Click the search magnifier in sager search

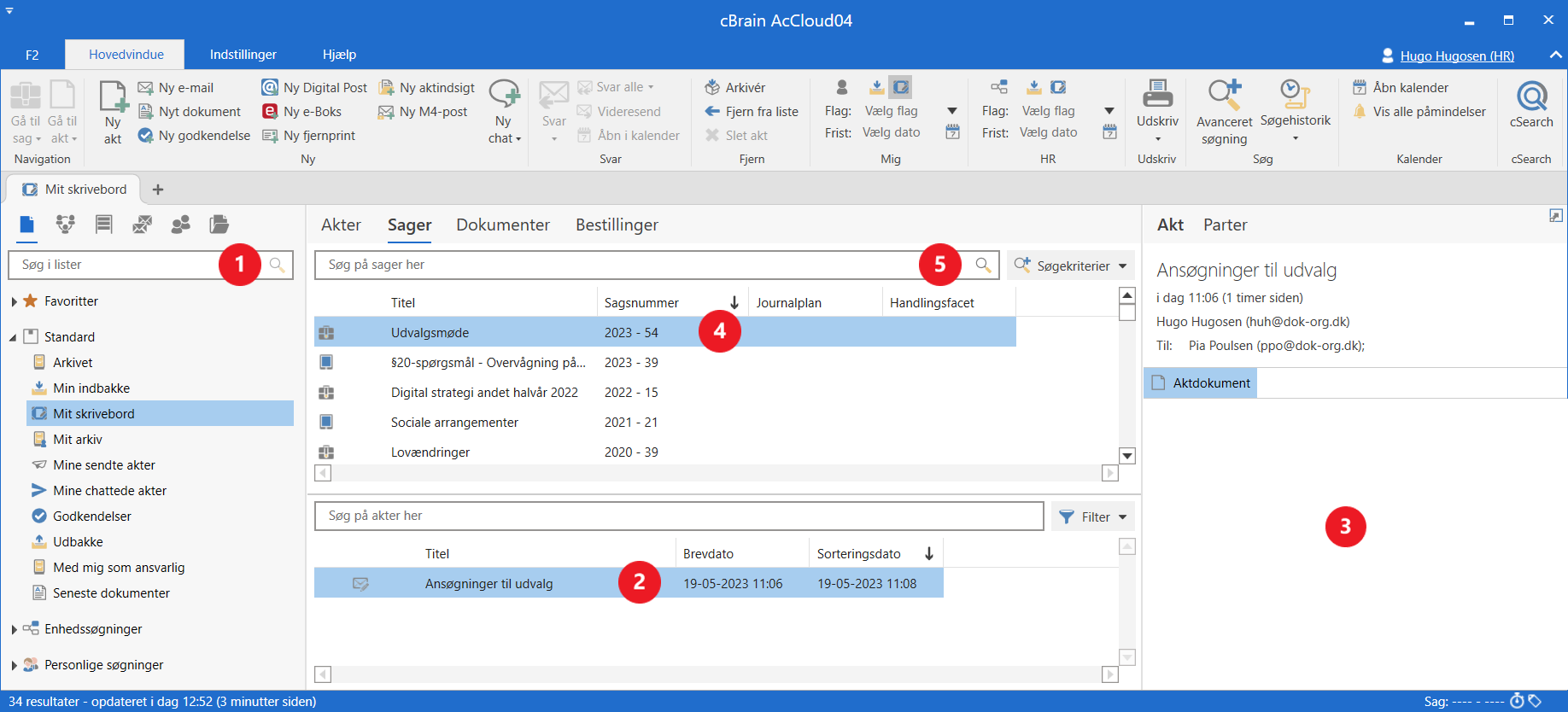[x=983, y=265]
